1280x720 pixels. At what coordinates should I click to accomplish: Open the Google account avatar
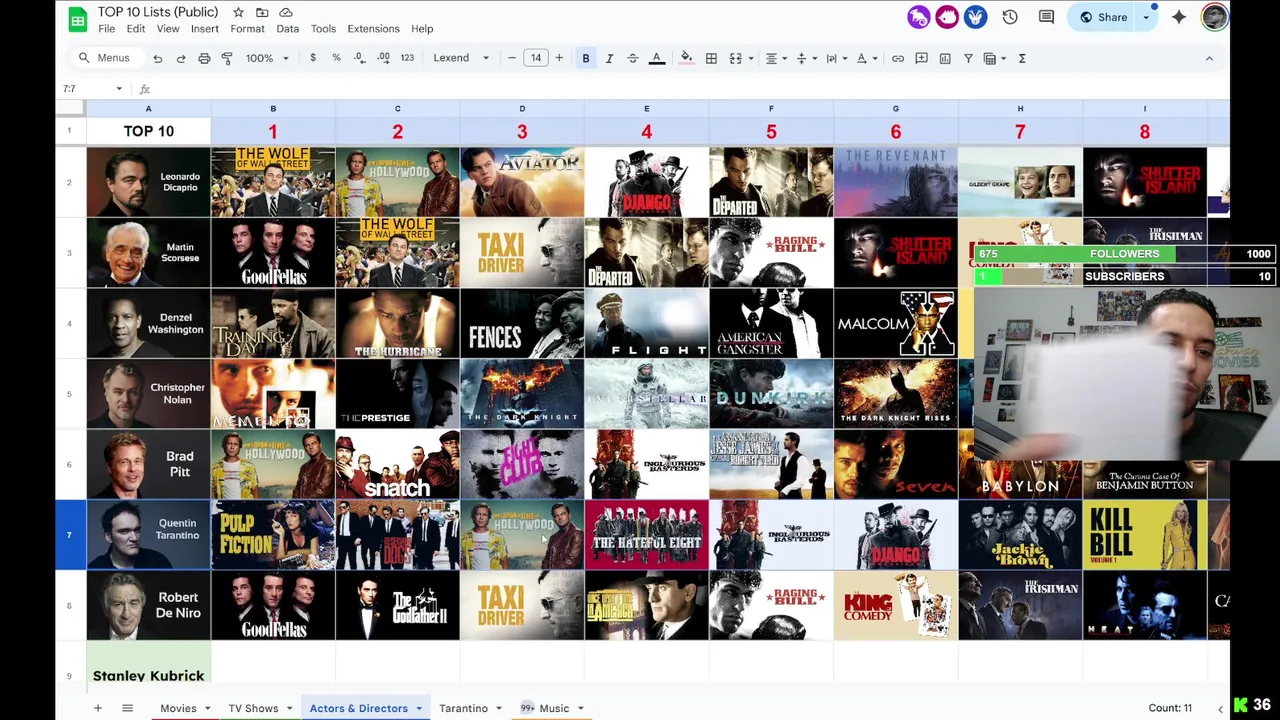[1214, 17]
